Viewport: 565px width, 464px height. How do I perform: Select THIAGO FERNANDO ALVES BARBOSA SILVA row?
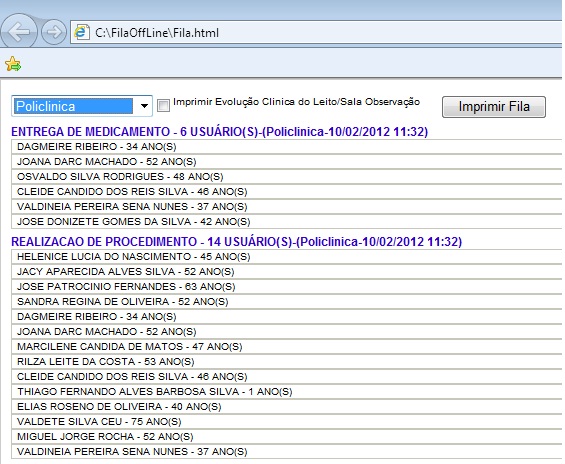[x=287, y=392]
